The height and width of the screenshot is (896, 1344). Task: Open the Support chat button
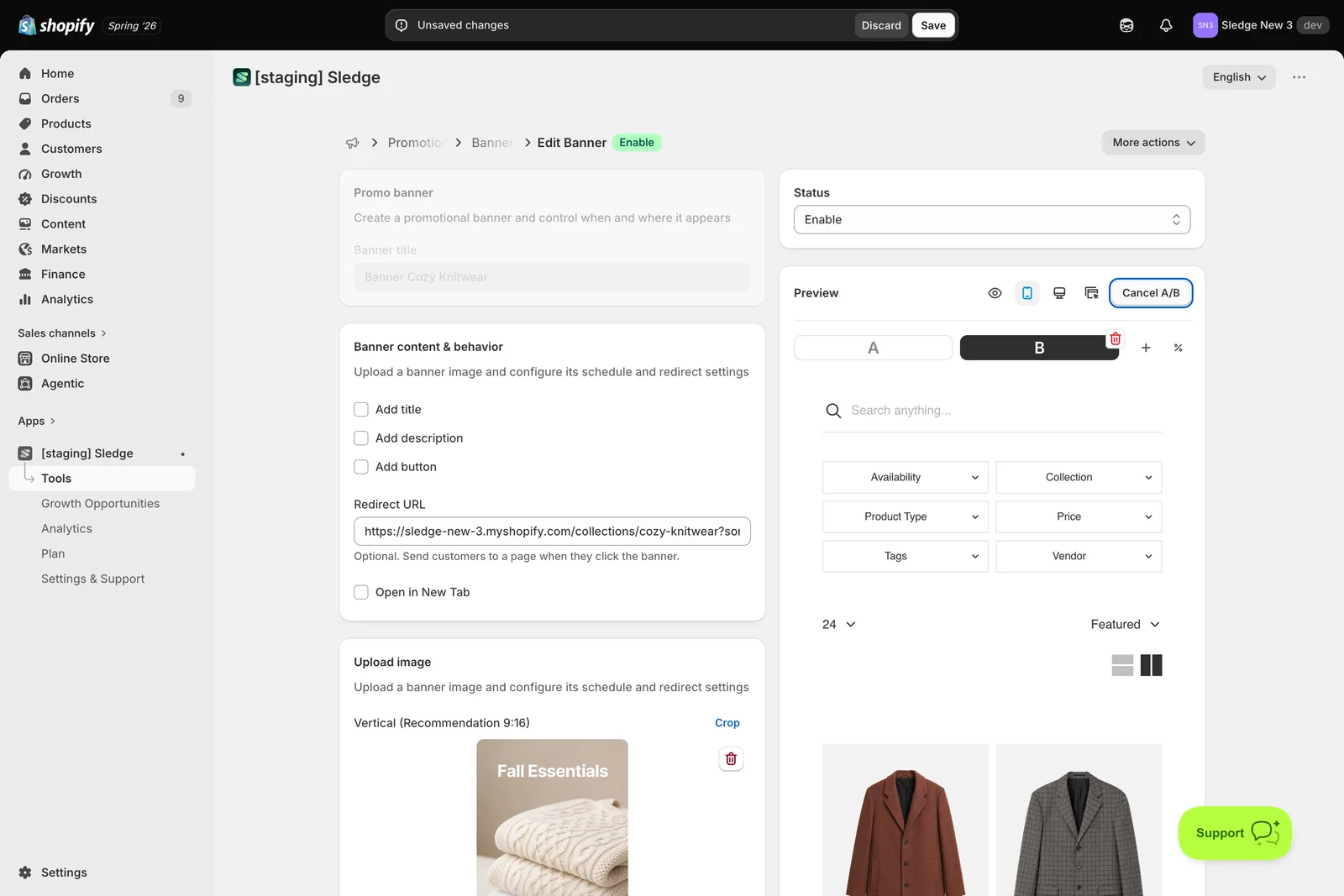point(1235,833)
